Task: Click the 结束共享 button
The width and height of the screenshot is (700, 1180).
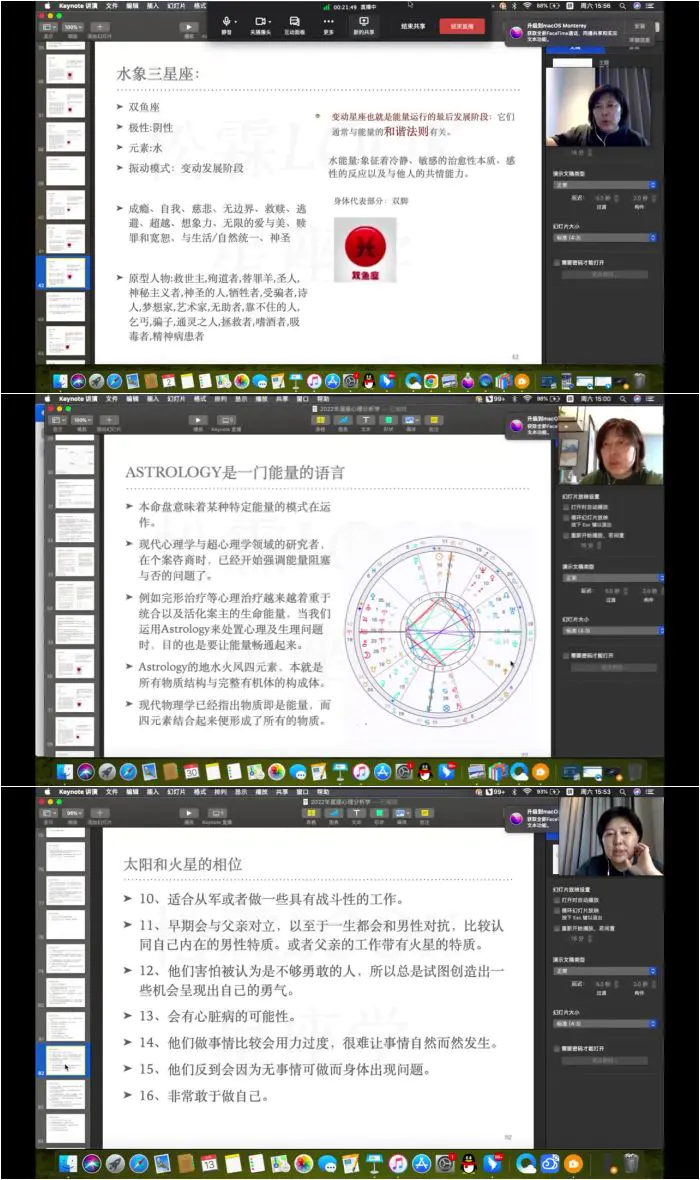Action: click(x=411, y=27)
